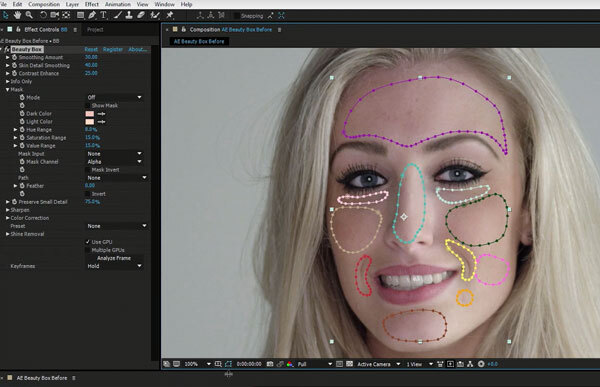Image resolution: width=600 pixels, height=387 pixels.
Task: Select the Type text tool
Action: coord(103,15)
